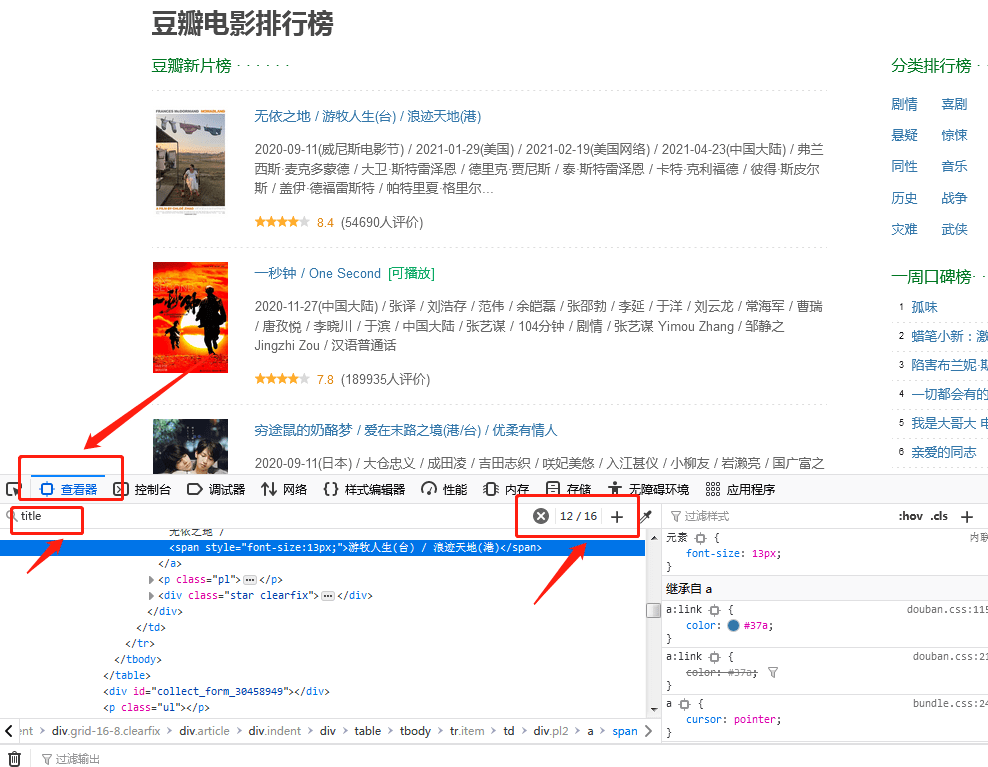The height and width of the screenshot is (767, 988).
Task: Select the div.indent breadcrumb
Action: pos(275,731)
